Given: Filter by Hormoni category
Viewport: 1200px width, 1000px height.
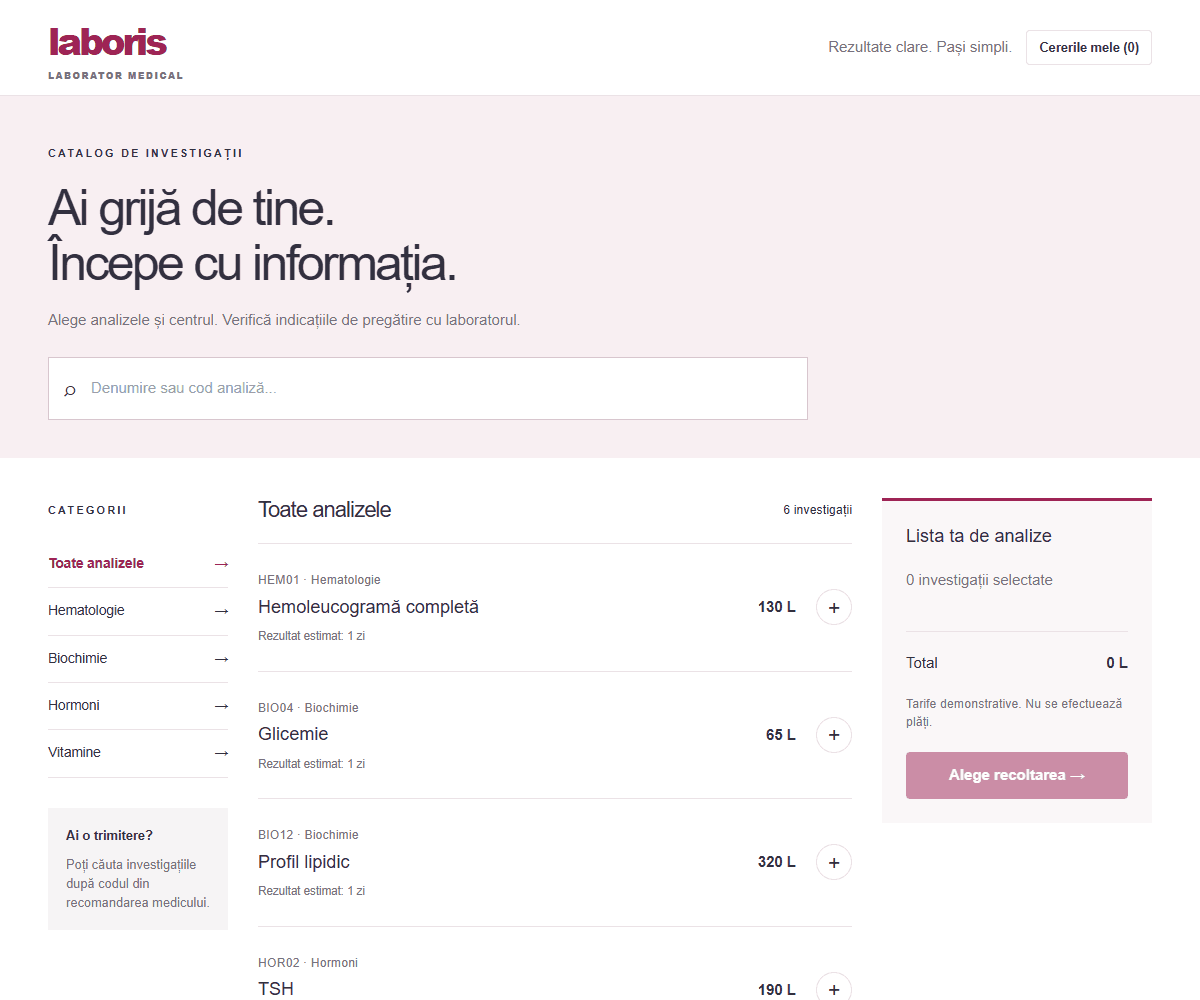Looking at the screenshot, I should click(138, 706).
